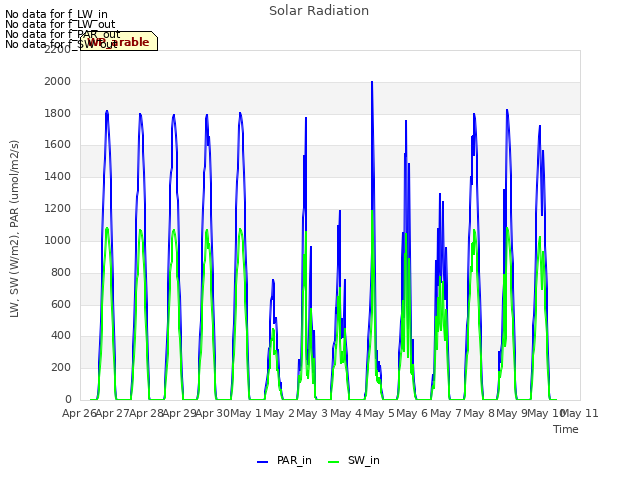The height and width of the screenshot is (480, 640).
Task: Click the 'No data for f_LW_out' message
Action: 60,24
